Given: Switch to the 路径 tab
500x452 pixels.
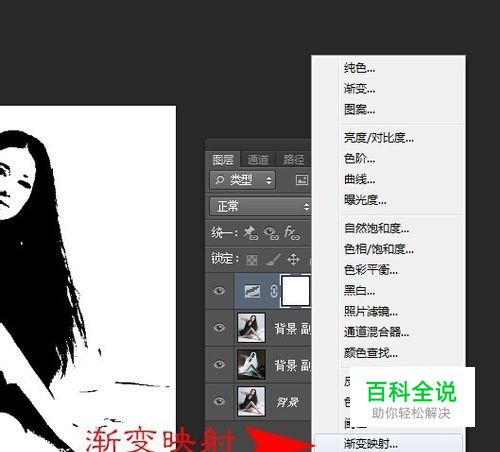Looking at the screenshot, I should pos(293,160).
